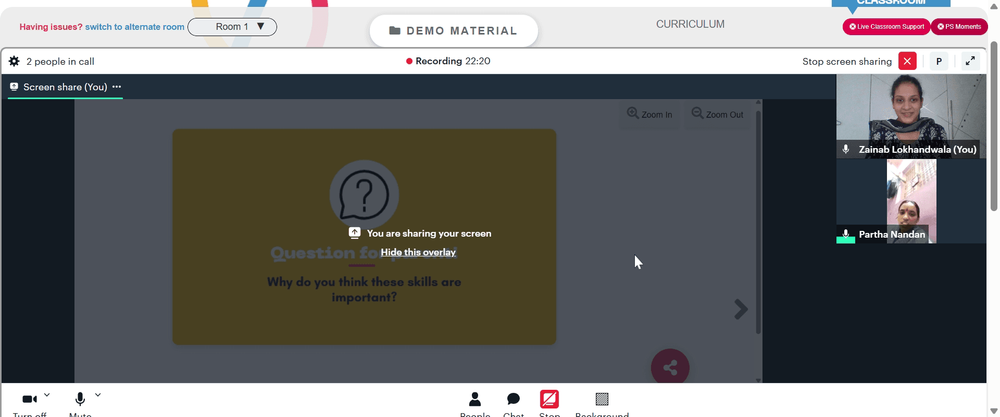The width and height of the screenshot is (1000, 417).
Task: Click microphone icon beside Zainab Lokhandwala
Action: click(x=846, y=149)
